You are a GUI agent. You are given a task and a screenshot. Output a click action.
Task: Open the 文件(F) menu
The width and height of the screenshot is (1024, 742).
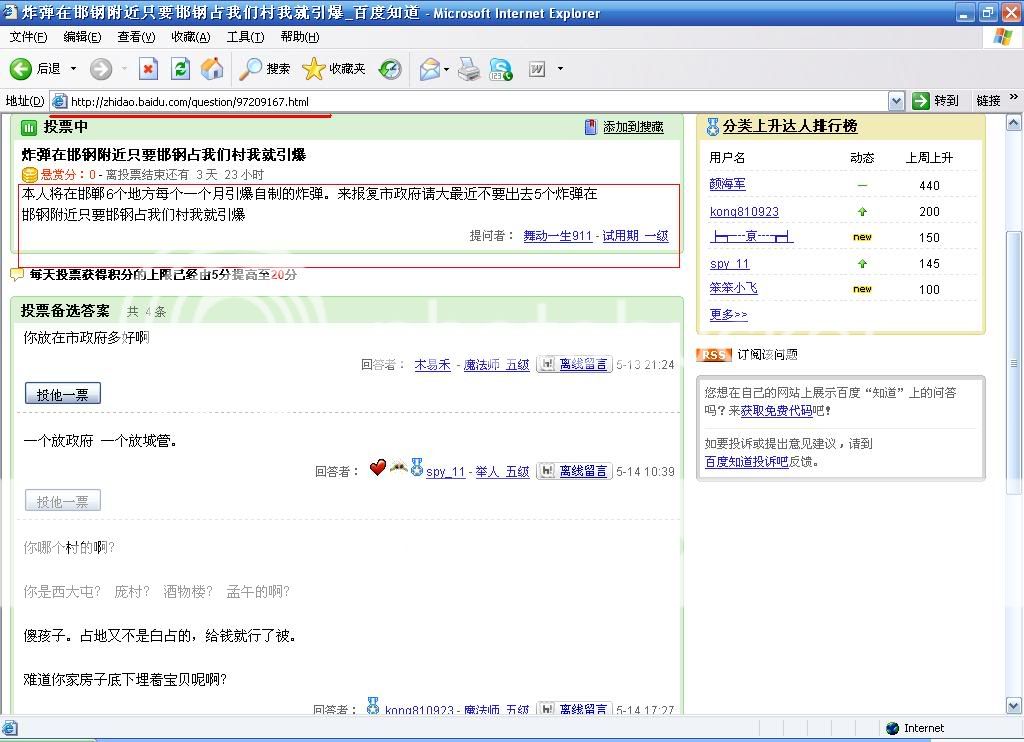click(x=28, y=37)
